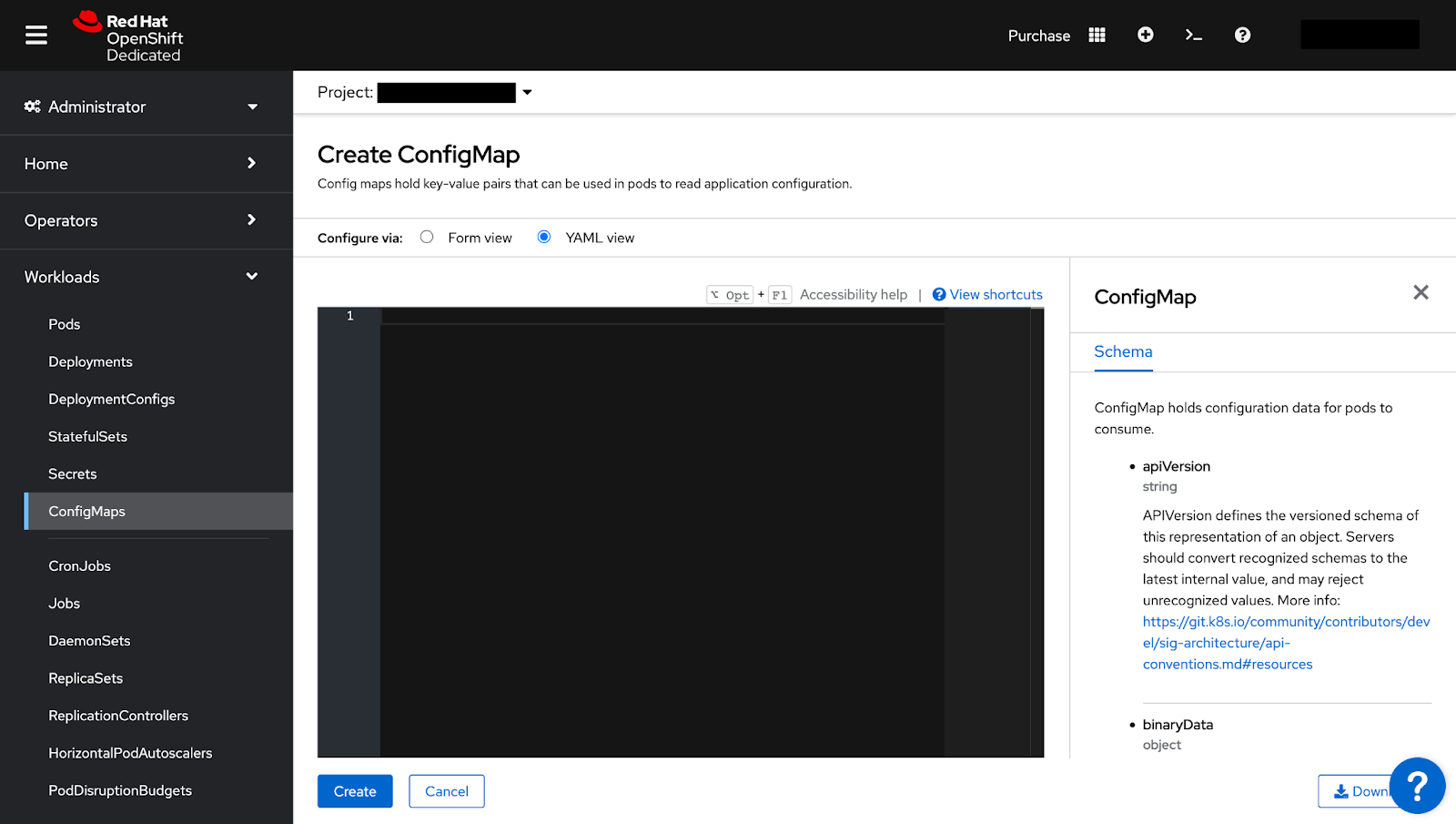Click the Create button
The image size is (1456, 824).
[x=355, y=791]
